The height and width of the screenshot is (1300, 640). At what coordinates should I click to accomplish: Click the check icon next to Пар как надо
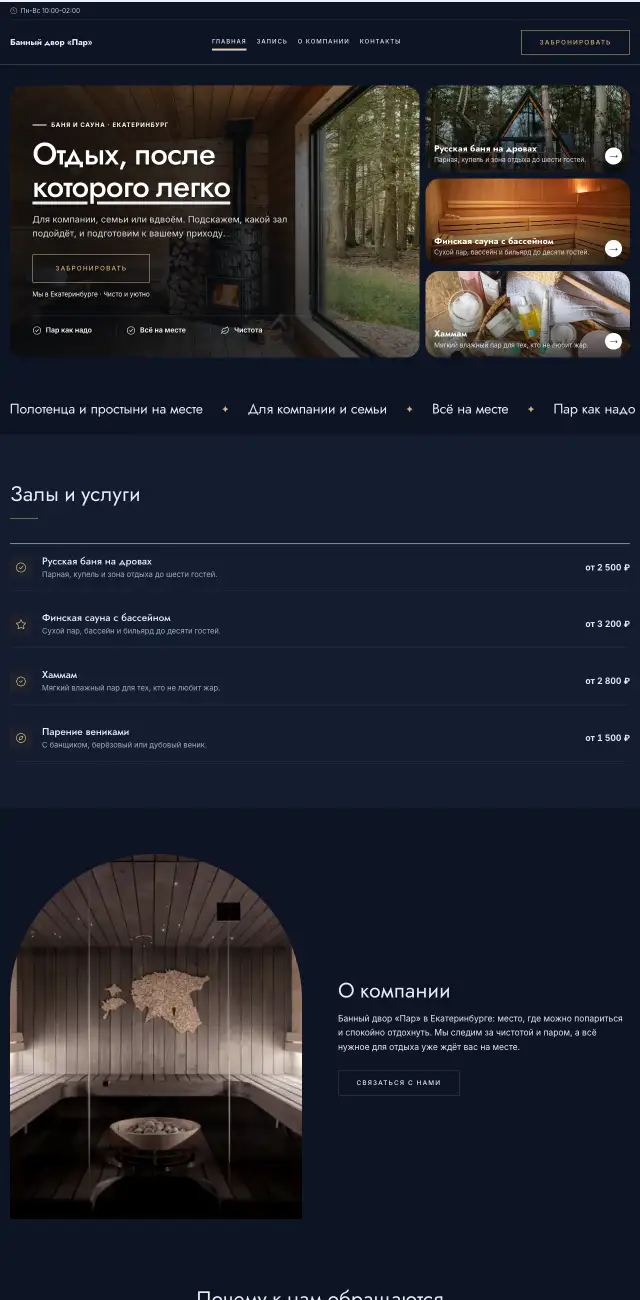click(37, 330)
